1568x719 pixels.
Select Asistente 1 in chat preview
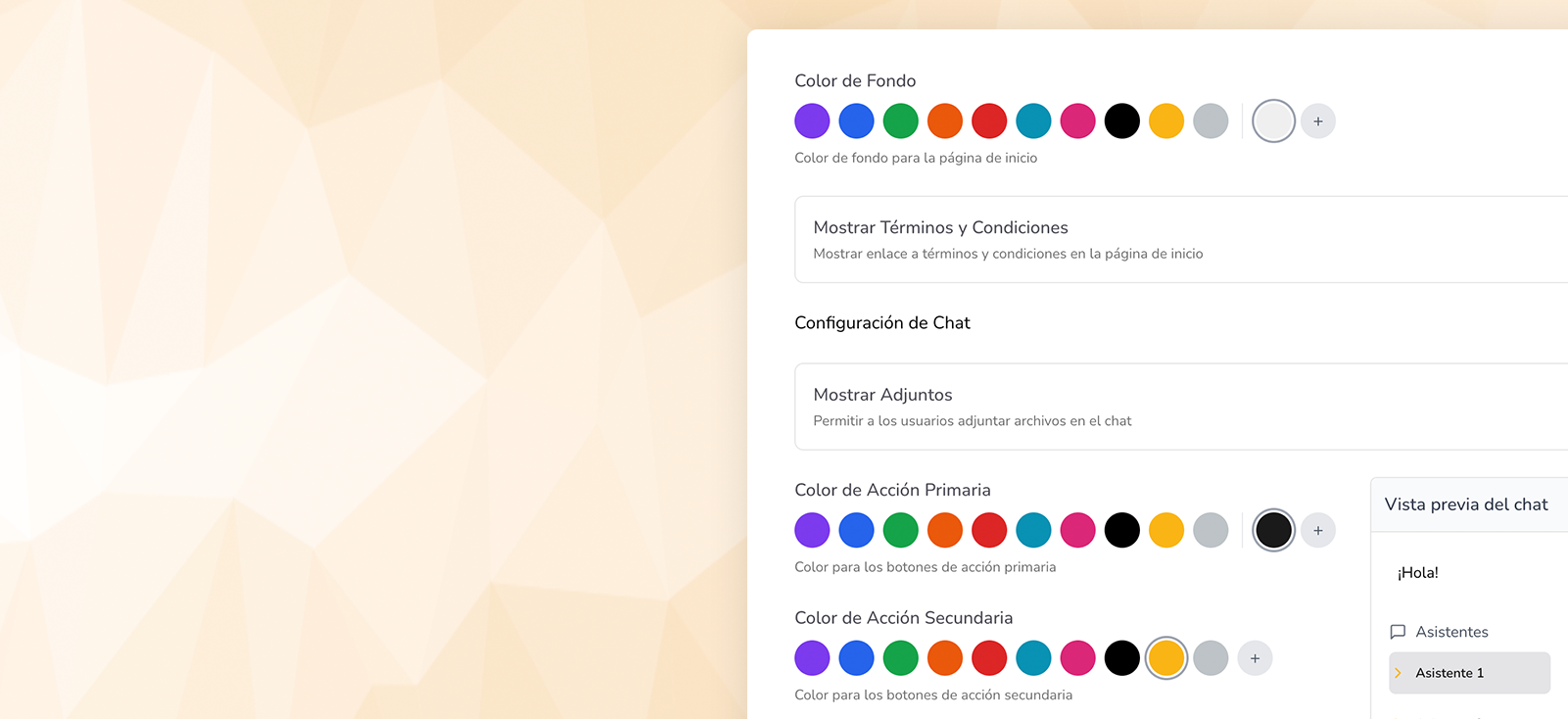[x=1469, y=673]
